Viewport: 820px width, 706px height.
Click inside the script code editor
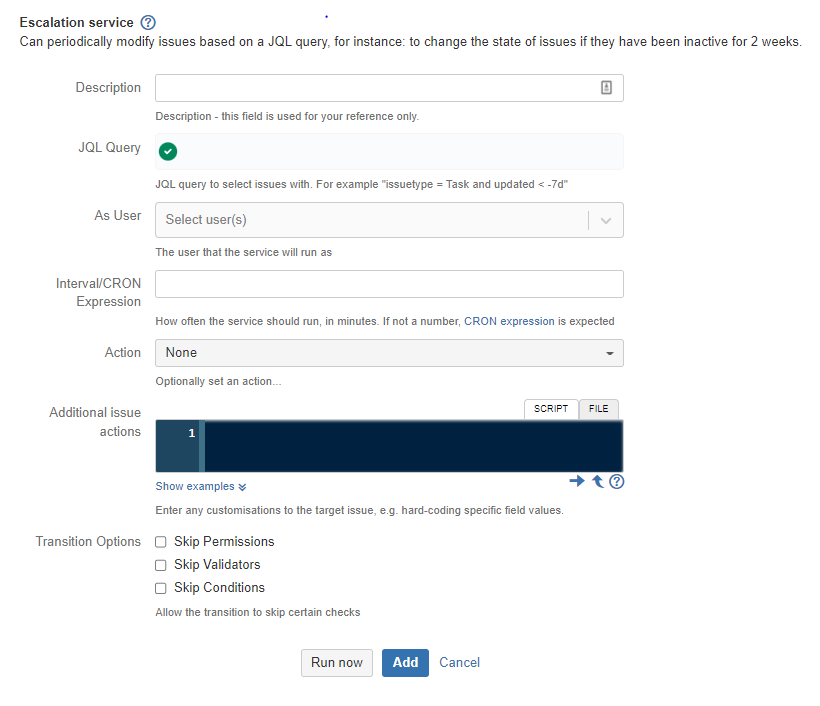coord(413,446)
